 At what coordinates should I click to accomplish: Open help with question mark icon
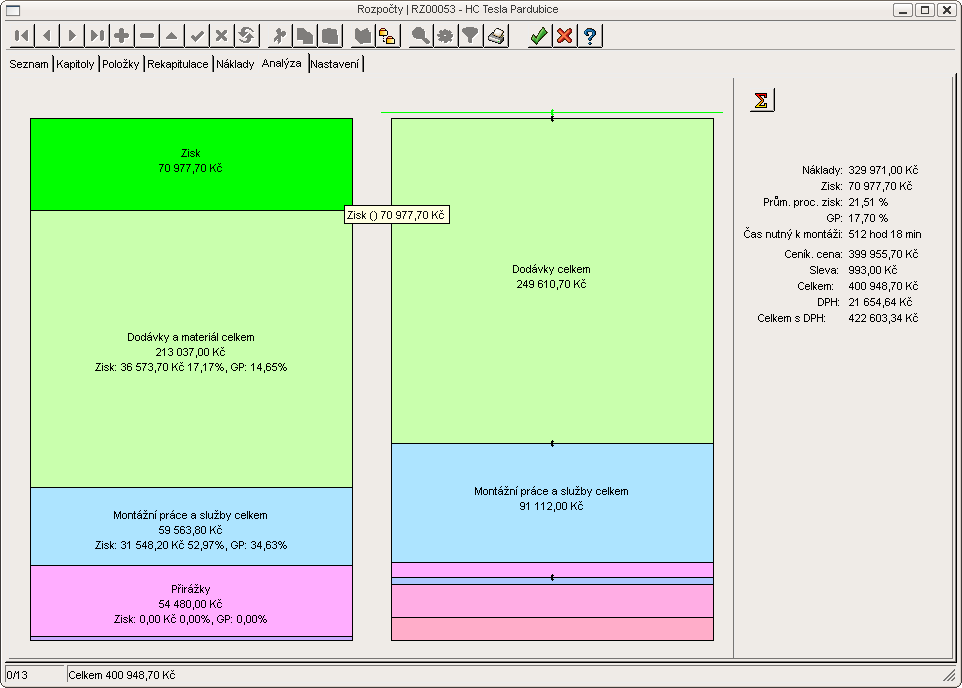pos(590,36)
